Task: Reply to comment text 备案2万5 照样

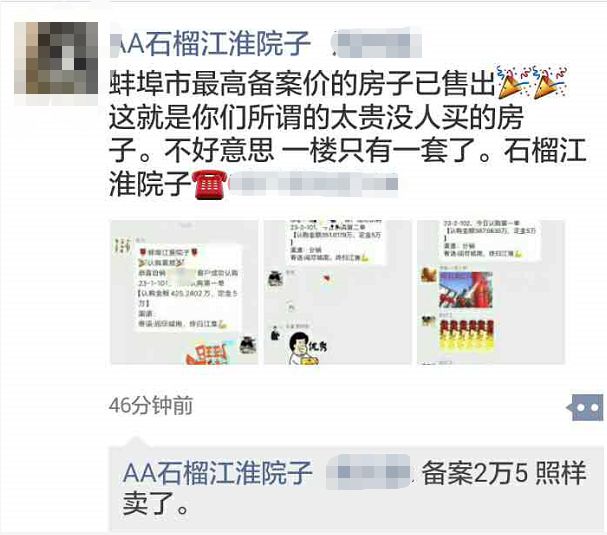Action: click(504, 473)
